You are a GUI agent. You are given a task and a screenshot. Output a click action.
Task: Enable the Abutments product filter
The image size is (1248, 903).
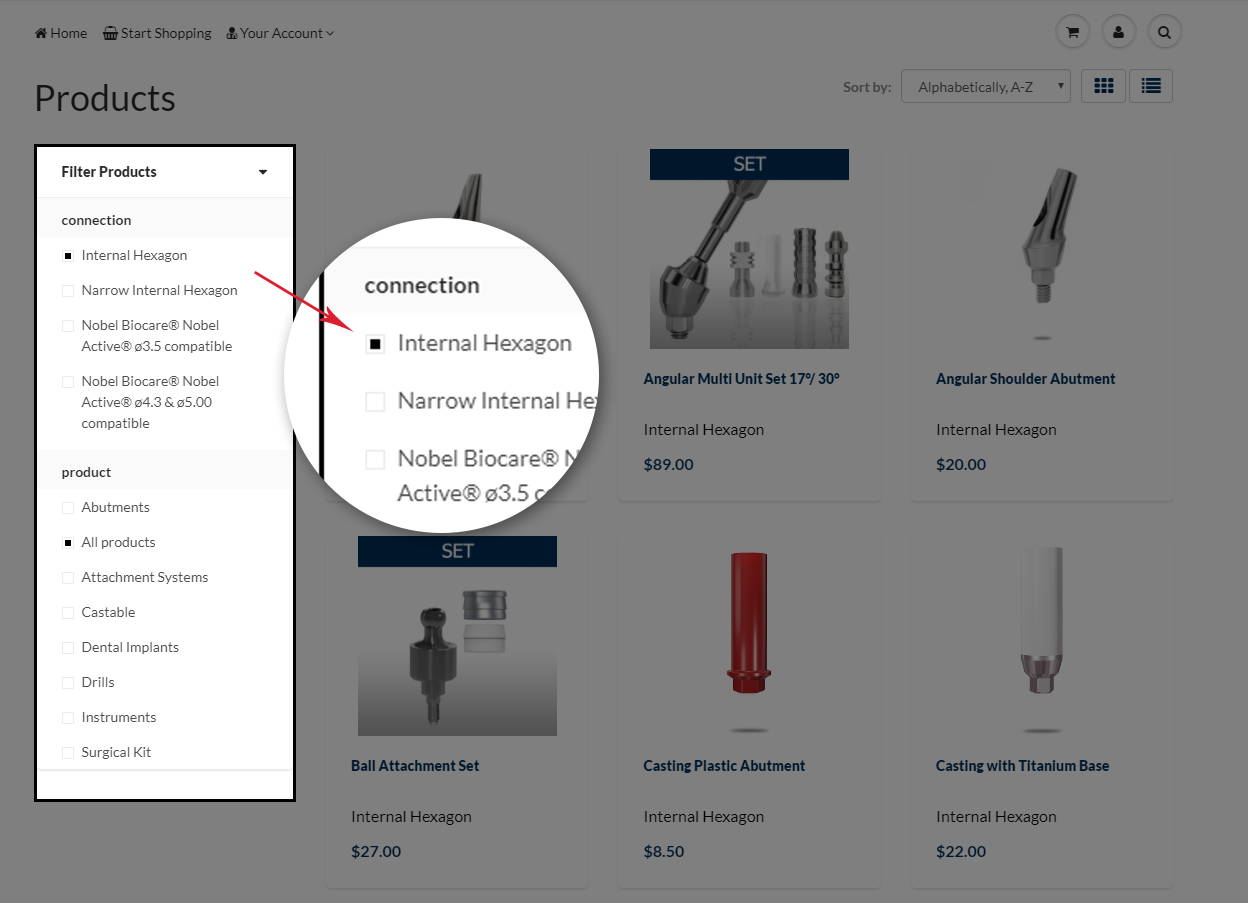(x=68, y=508)
